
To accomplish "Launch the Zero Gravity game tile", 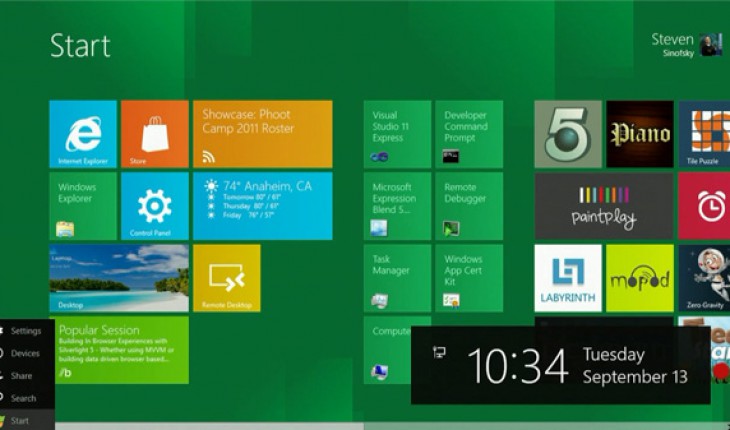I will (704, 278).
